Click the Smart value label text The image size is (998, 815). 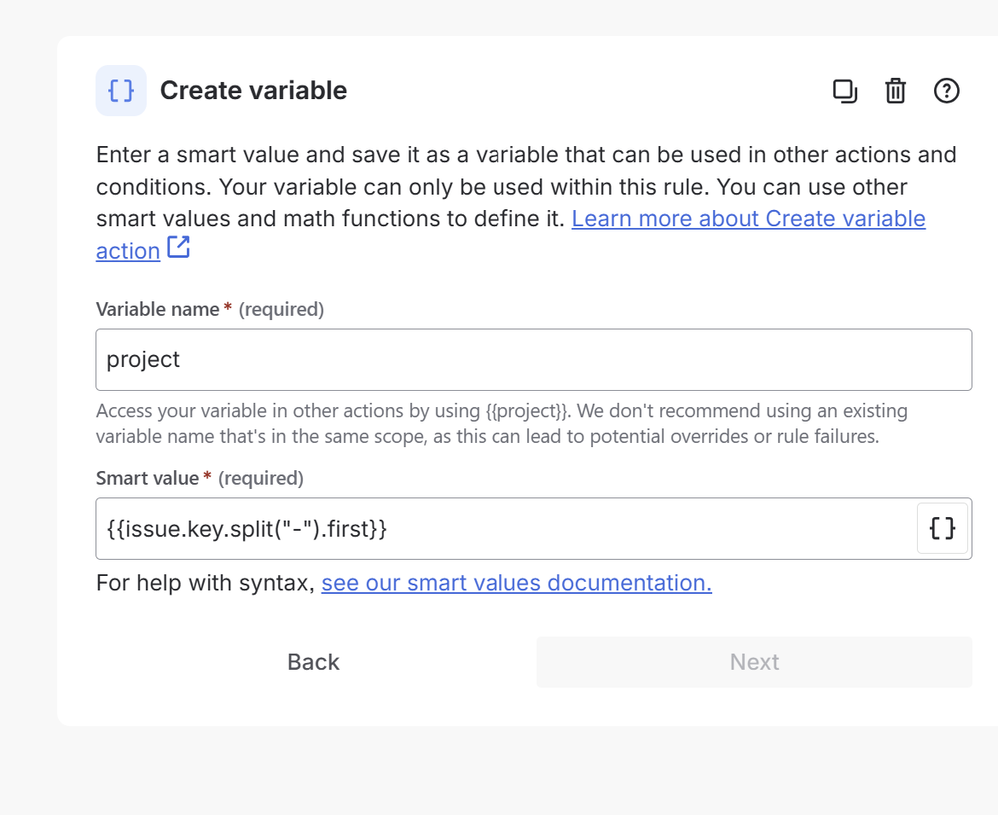point(147,478)
